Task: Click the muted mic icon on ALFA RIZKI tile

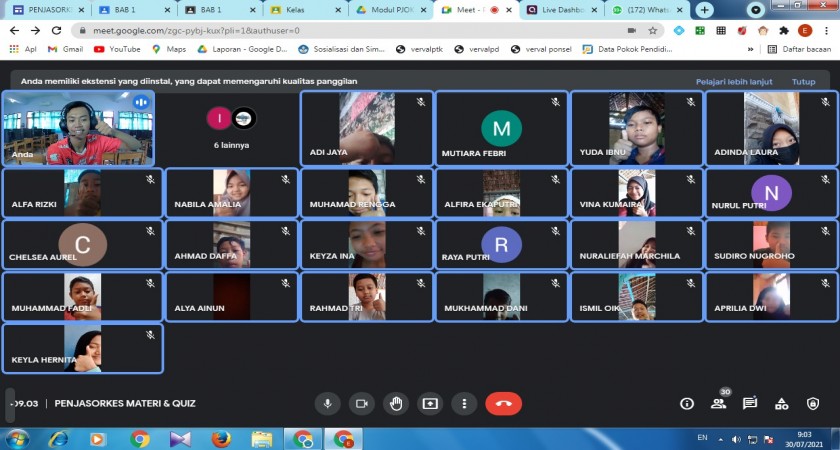Action: (x=151, y=179)
